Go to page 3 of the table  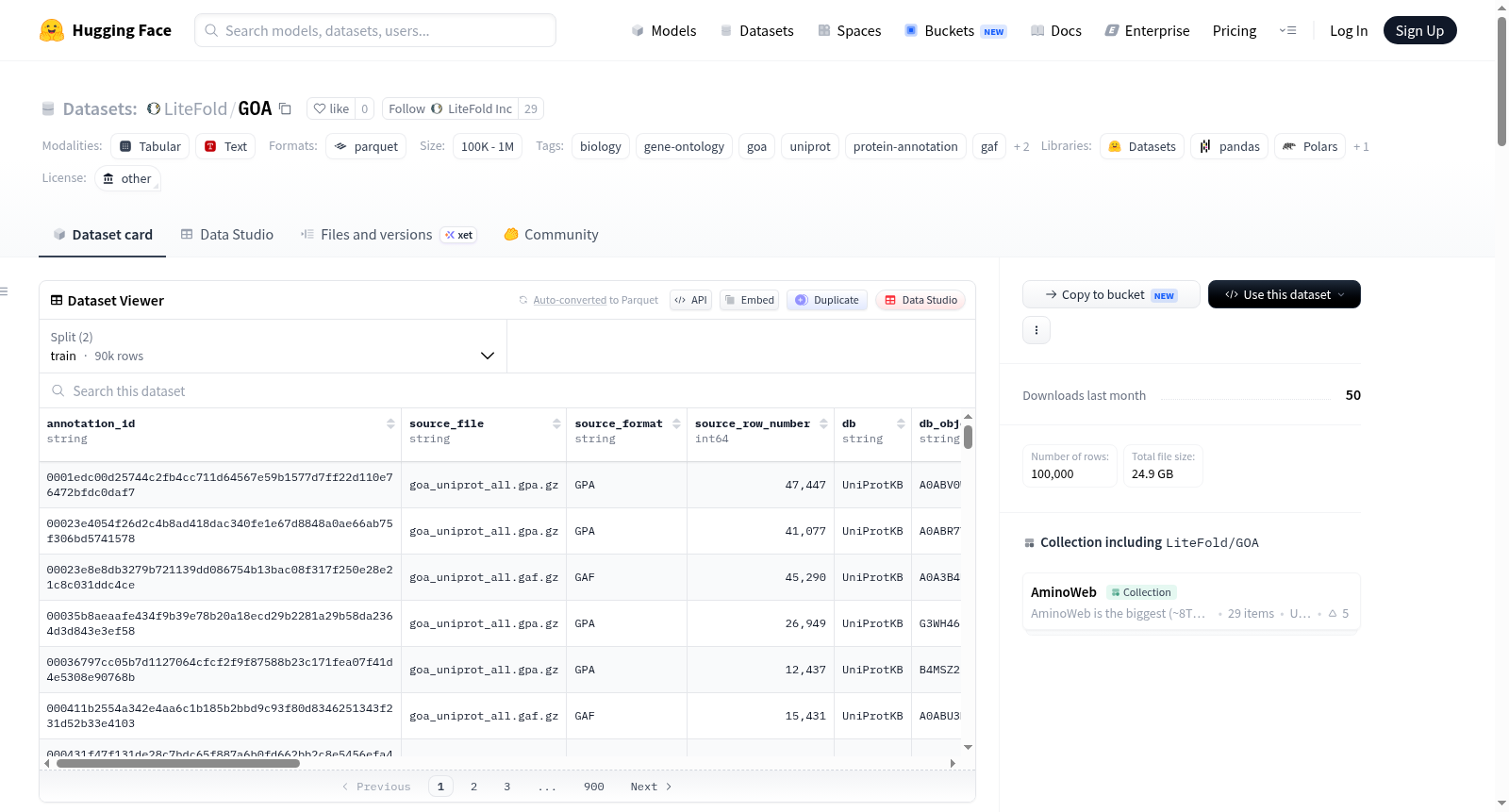[x=506, y=787]
